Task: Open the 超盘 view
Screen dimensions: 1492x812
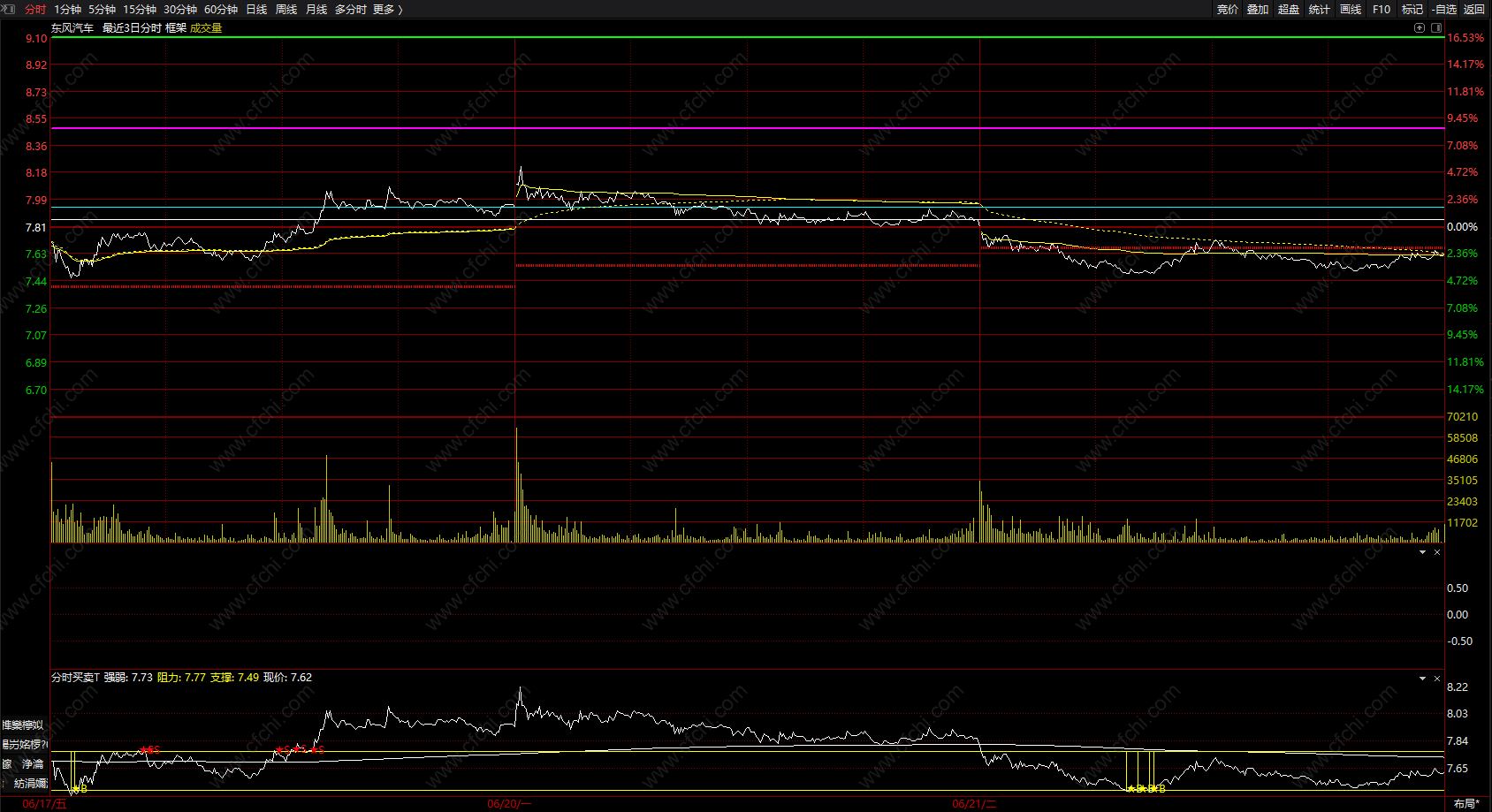Action: click(1289, 9)
